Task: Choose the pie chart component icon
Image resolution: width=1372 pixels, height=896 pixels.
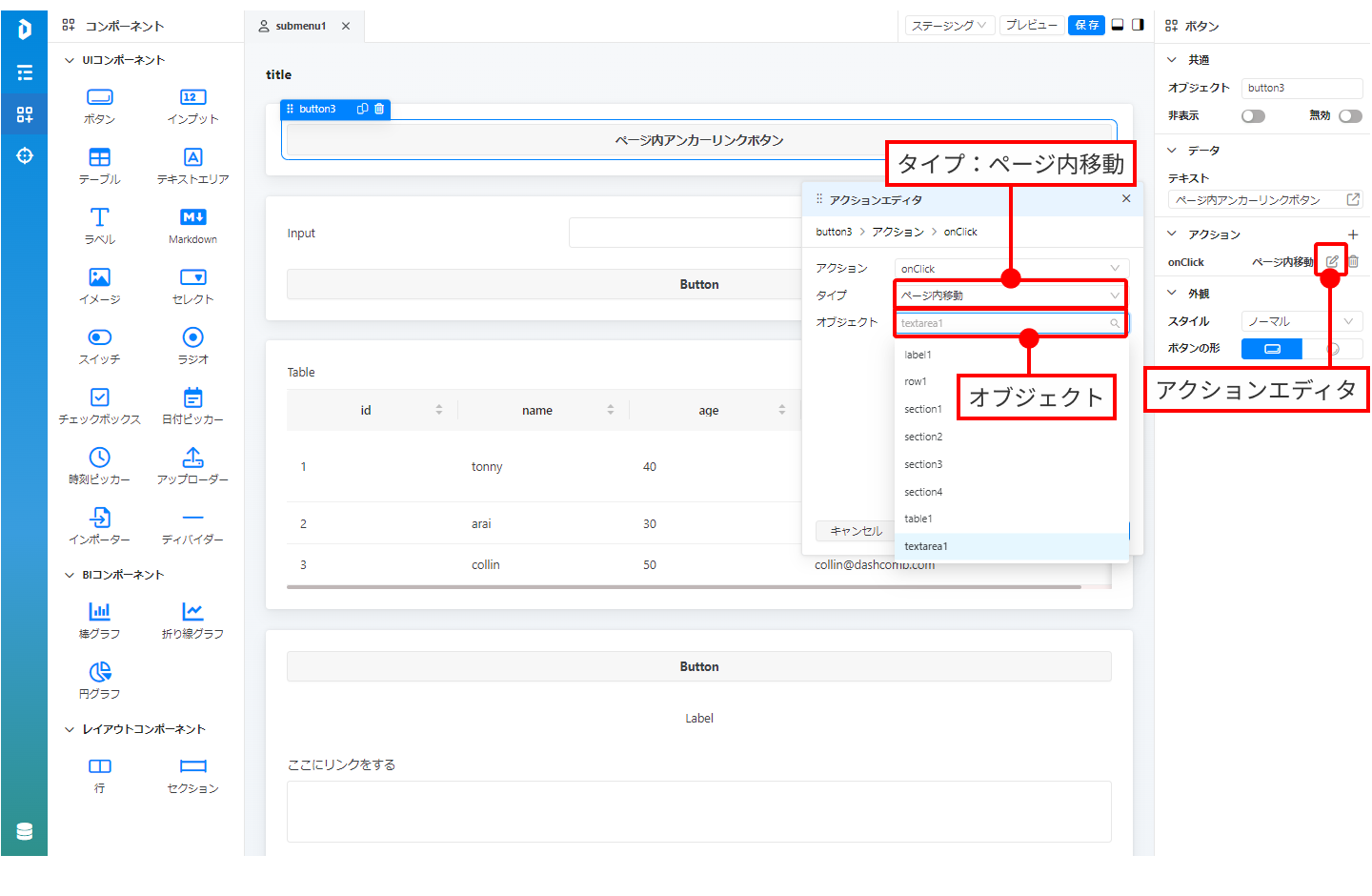Action: pyautogui.click(x=99, y=672)
